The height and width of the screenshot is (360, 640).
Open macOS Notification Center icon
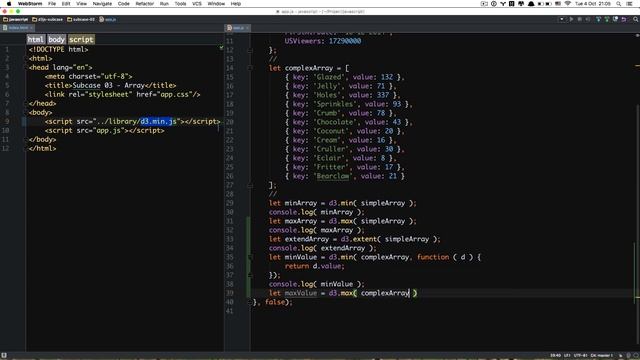630,4
